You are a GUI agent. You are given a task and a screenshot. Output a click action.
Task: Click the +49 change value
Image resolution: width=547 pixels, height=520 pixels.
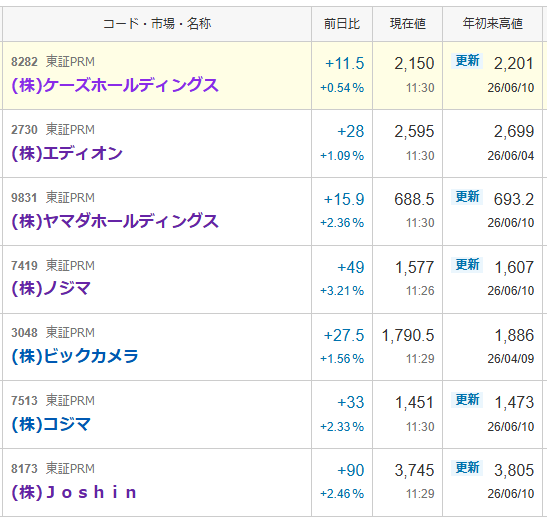(x=351, y=268)
